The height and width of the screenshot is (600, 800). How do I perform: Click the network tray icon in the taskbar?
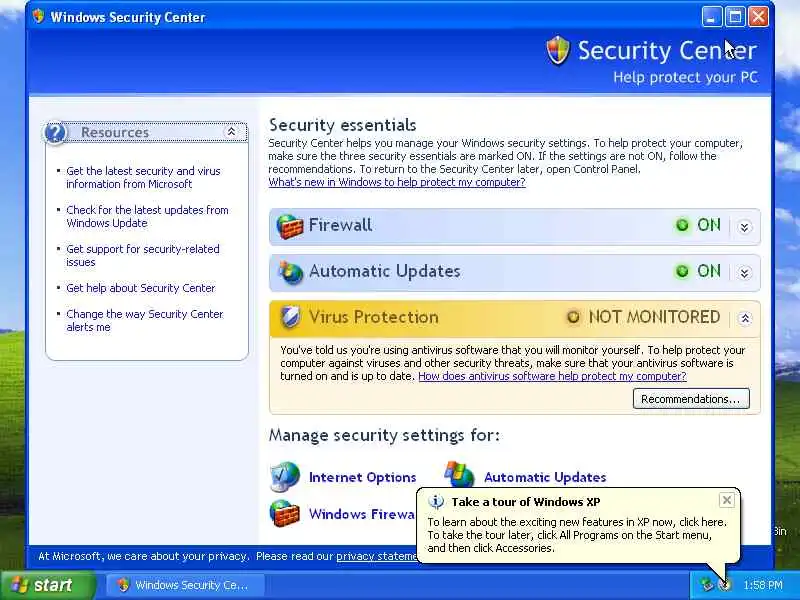point(706,584)
